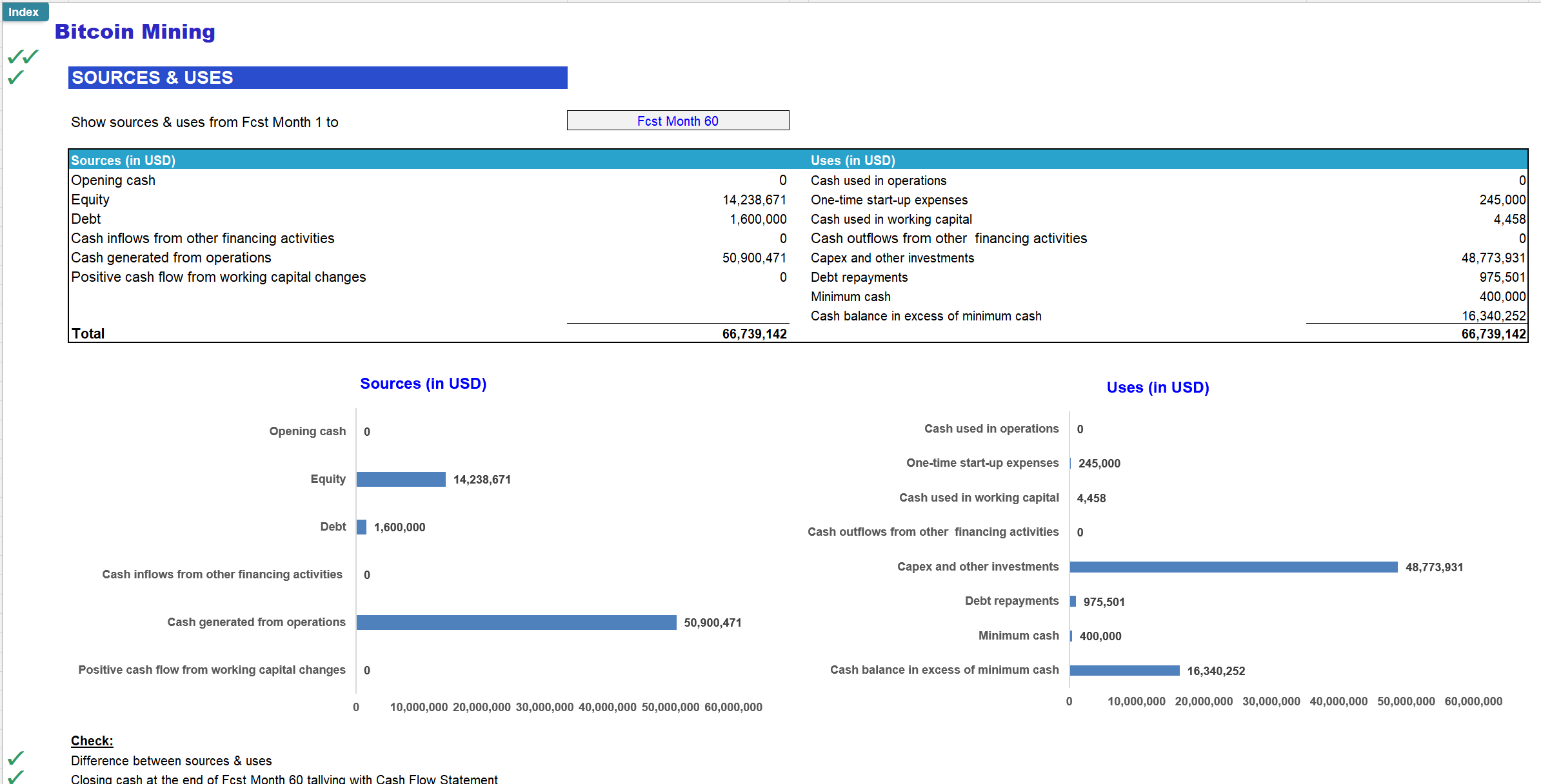Click the double green checkmark icon
This screenshot has height=784, width=1541.
click(23, 57)
